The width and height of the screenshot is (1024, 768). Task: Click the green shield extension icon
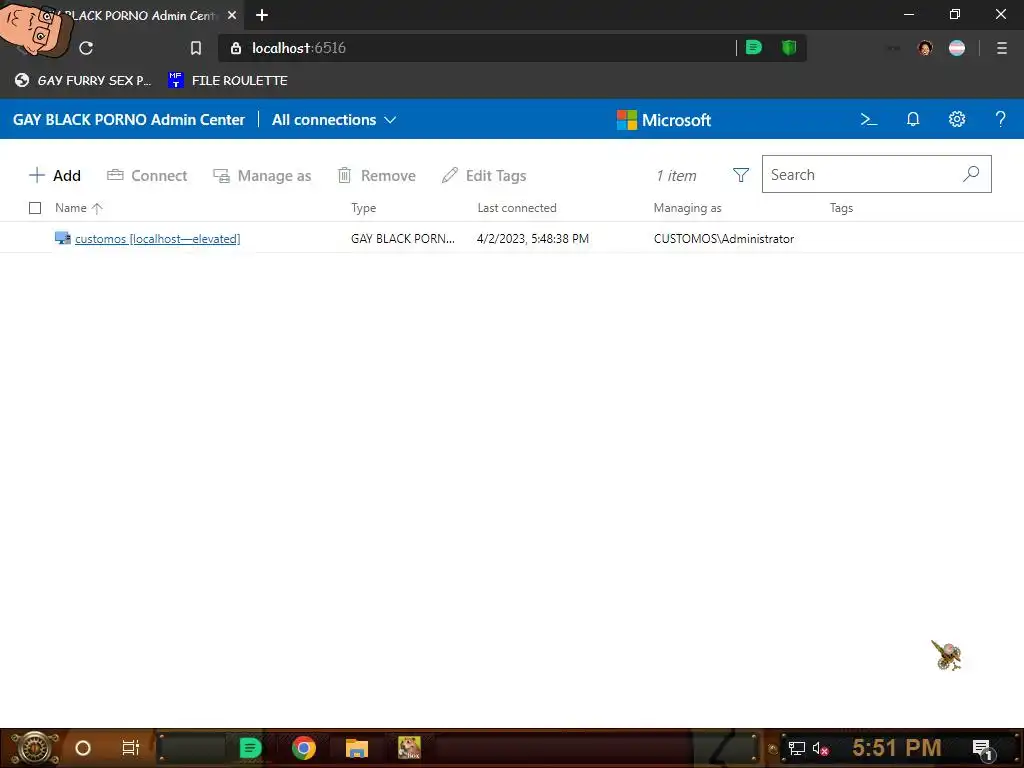[x=789, y=47]
